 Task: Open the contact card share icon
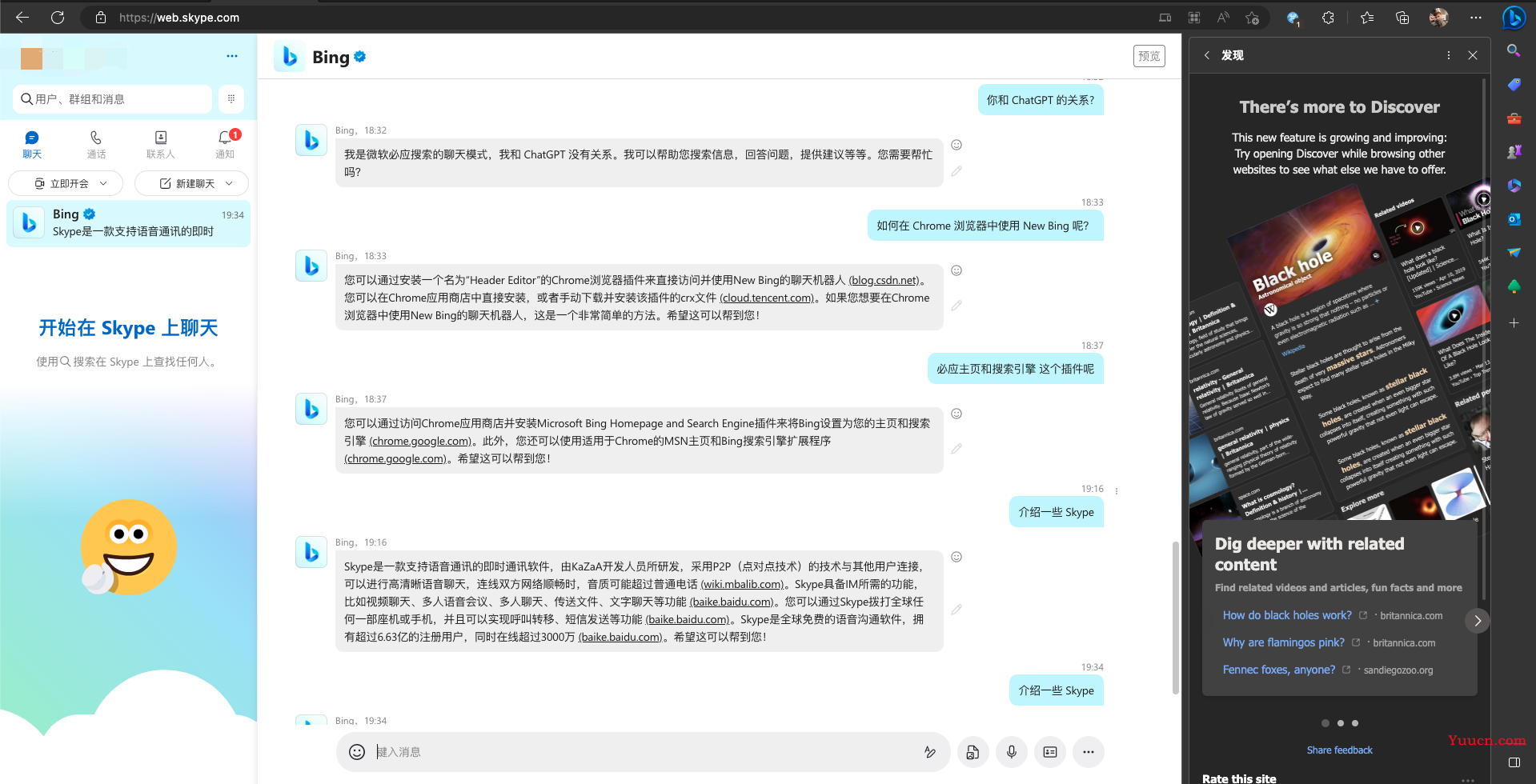coord(1050,752)
